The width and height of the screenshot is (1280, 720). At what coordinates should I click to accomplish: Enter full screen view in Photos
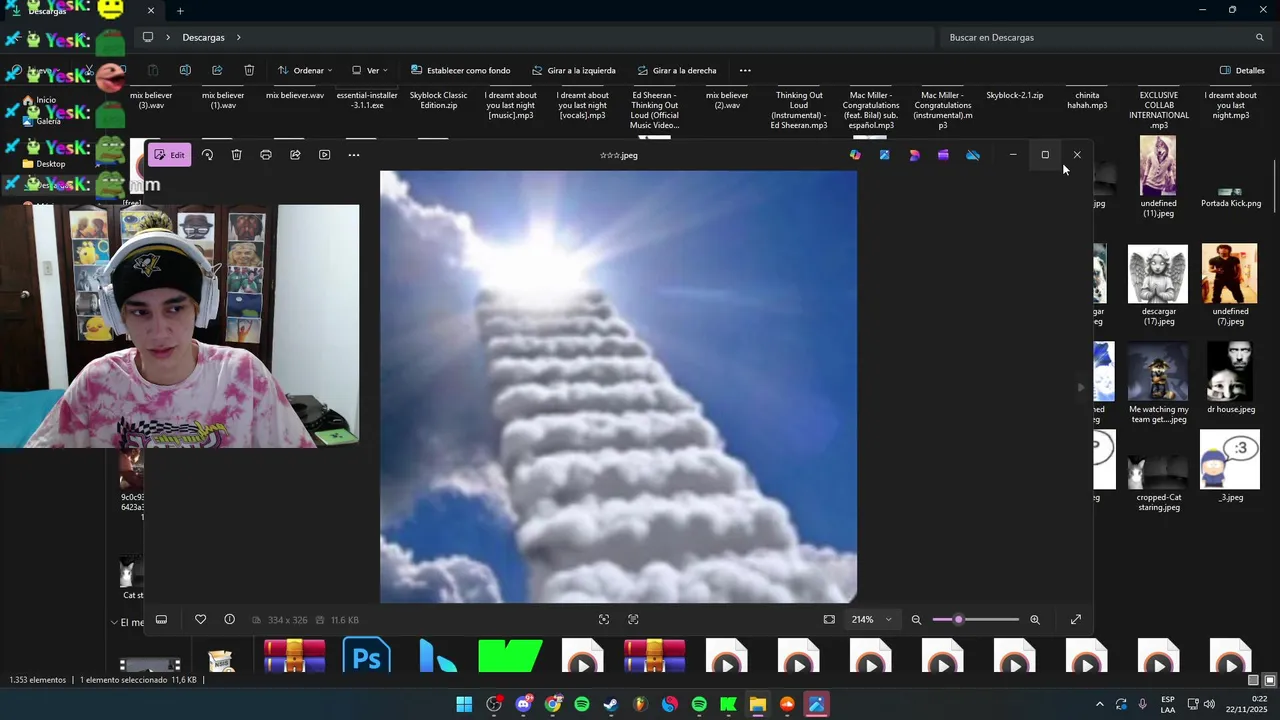1076,619
